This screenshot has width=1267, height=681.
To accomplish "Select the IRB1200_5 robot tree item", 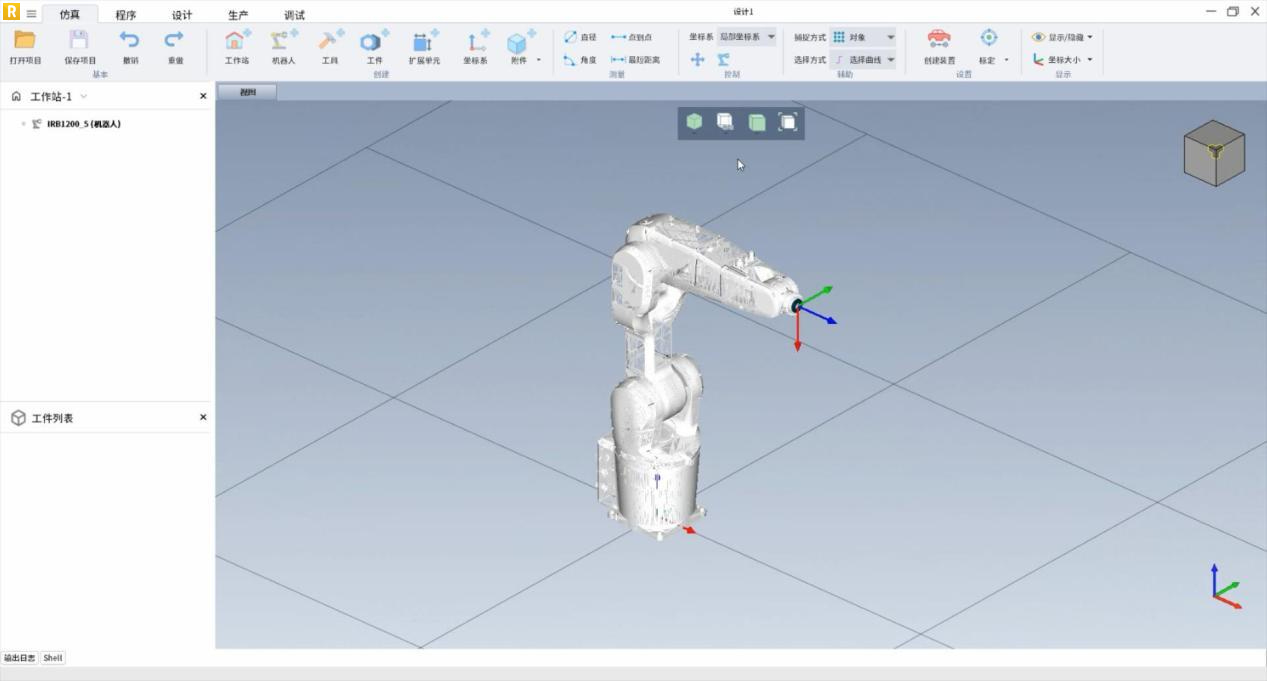I will click(83, 124).
